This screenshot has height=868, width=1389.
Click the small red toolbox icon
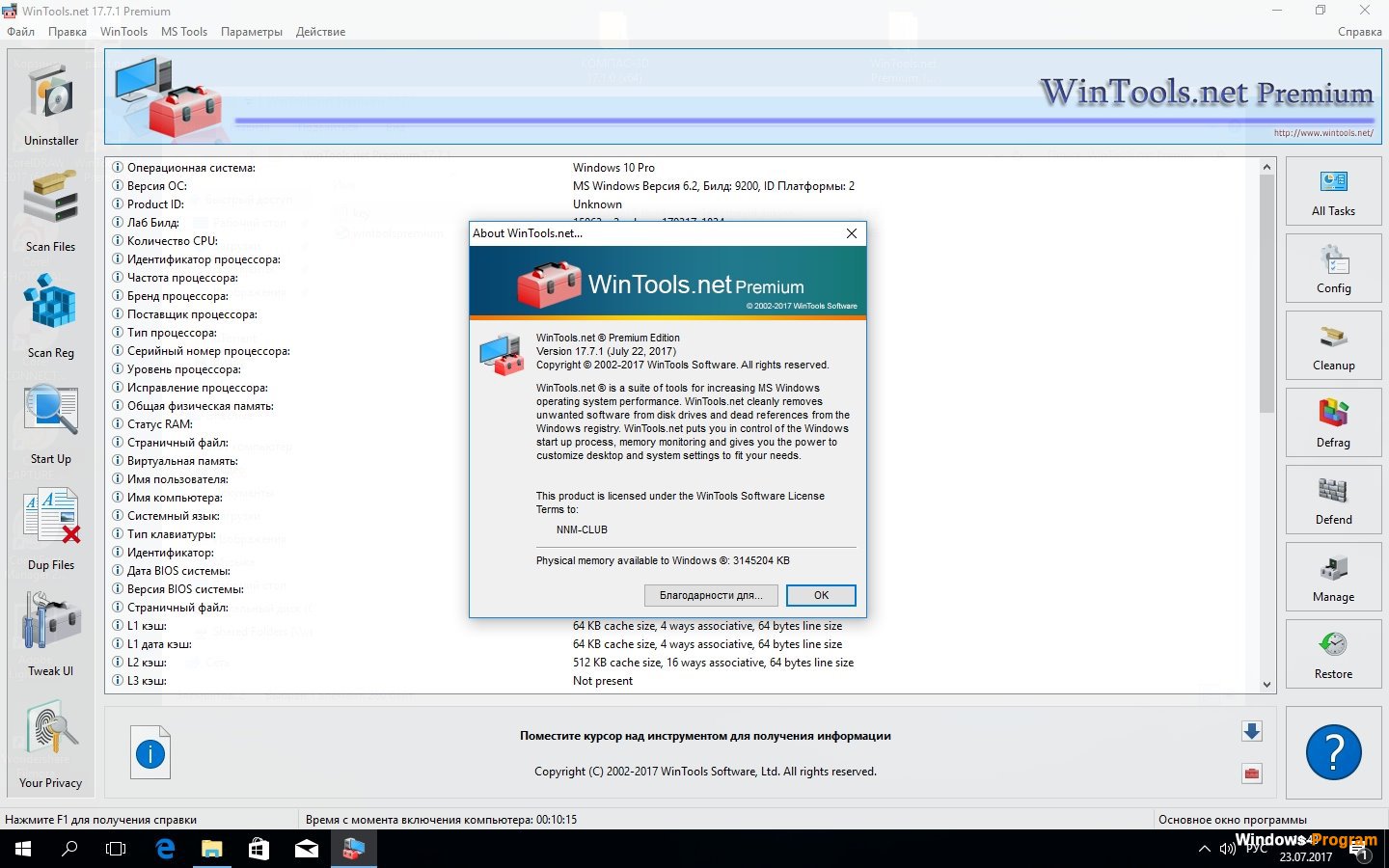(1252, 773)
